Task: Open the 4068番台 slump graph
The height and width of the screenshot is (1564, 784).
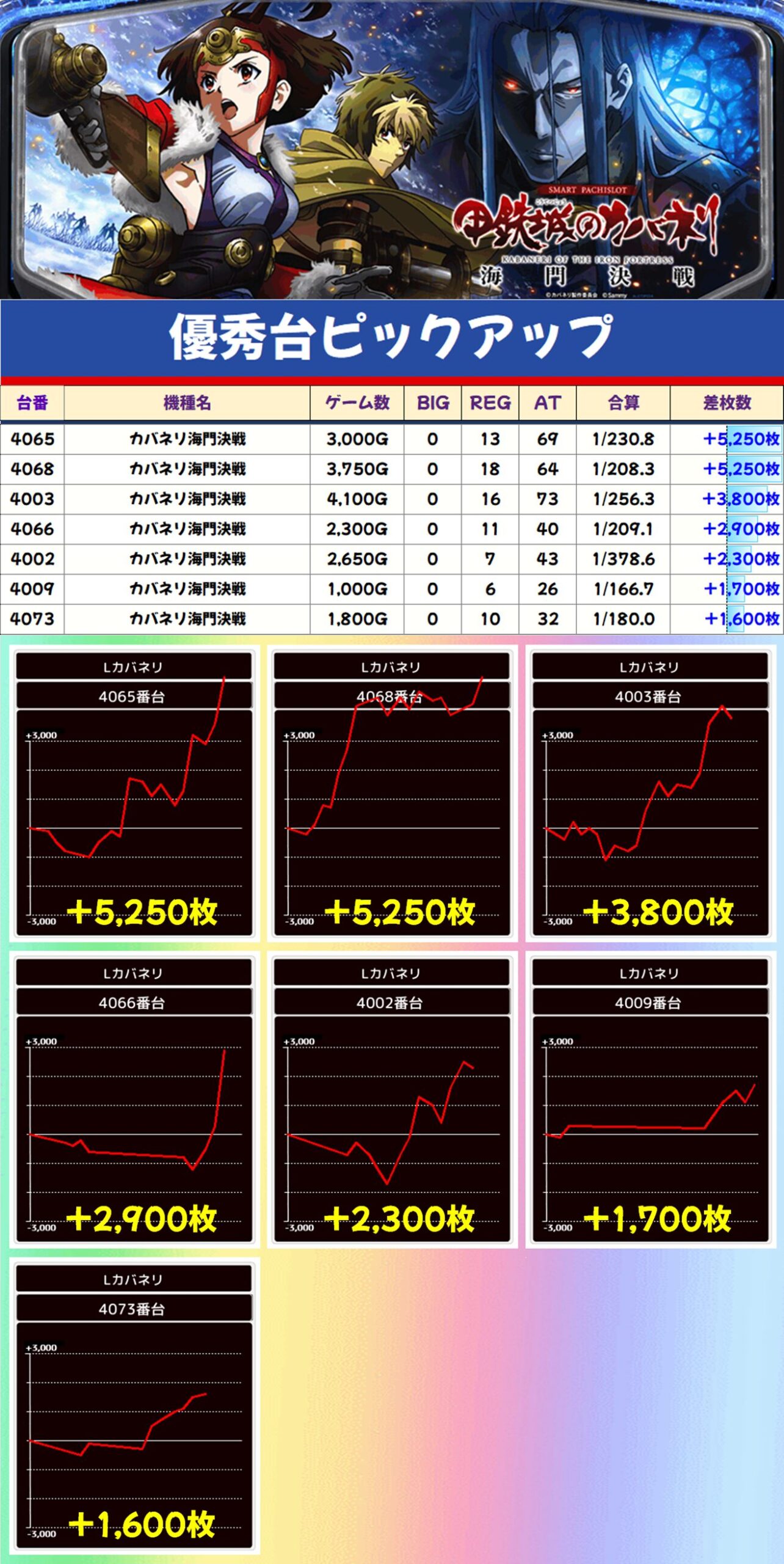Action: click(391, 794)
